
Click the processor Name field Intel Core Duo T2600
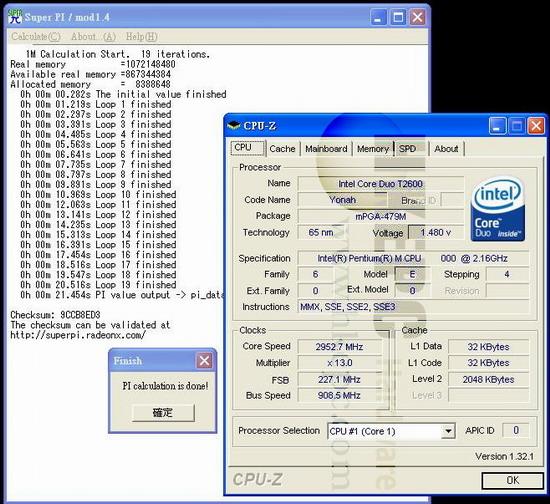pos(381,183)
